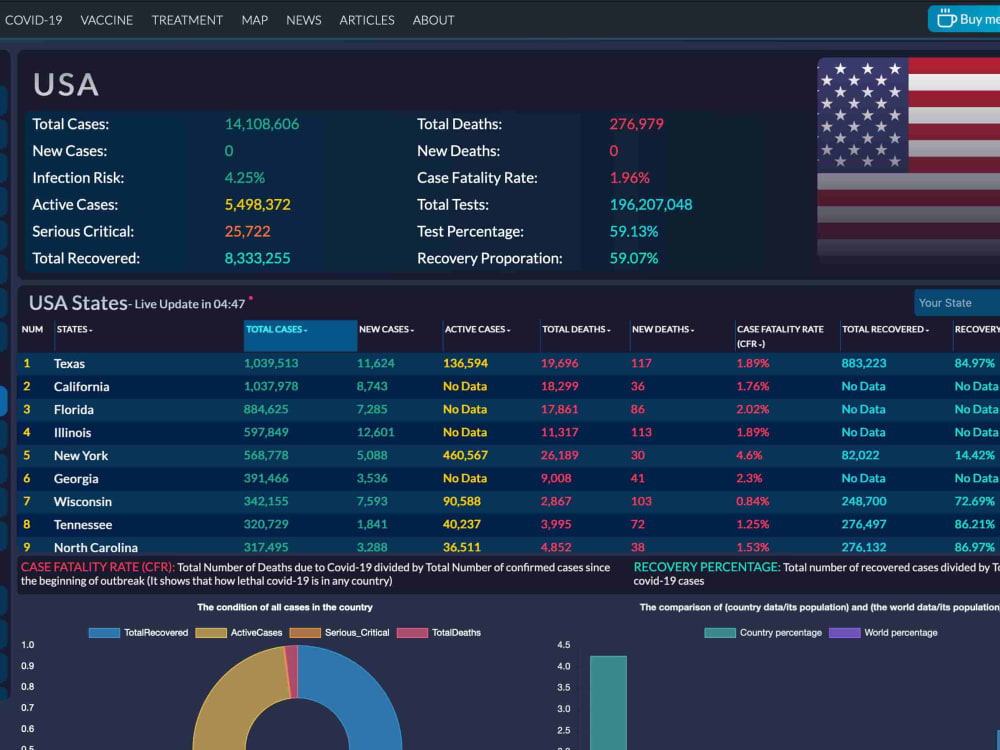Click serious critical value 25,722
Viewport: 1000px width, 750px height.
pos(247,232)
